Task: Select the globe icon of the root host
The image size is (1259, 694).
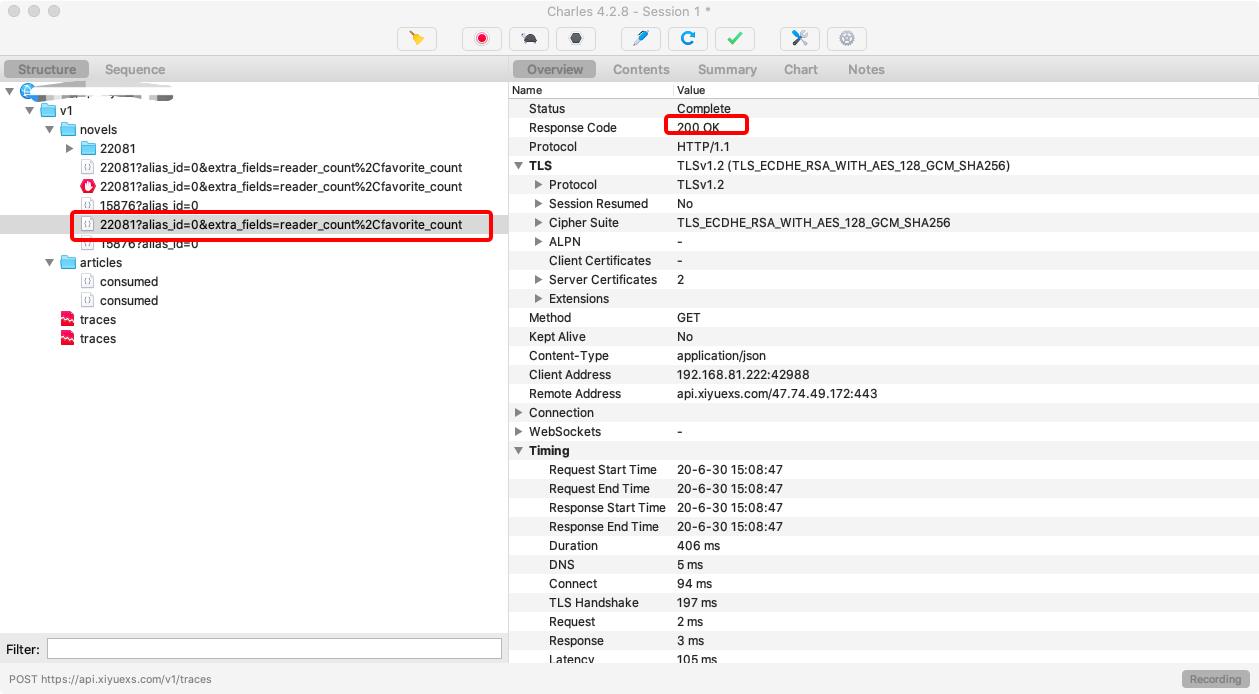Action: pyautogui.click(x=28, y=91)
